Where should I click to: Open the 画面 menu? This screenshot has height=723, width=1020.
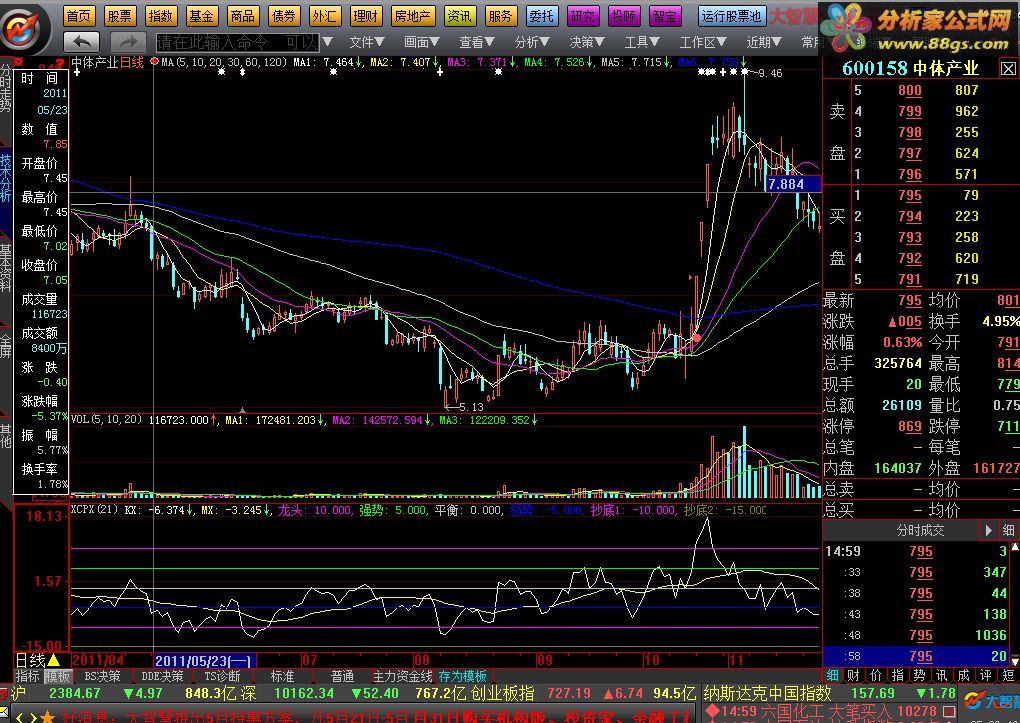pos(422,42)
